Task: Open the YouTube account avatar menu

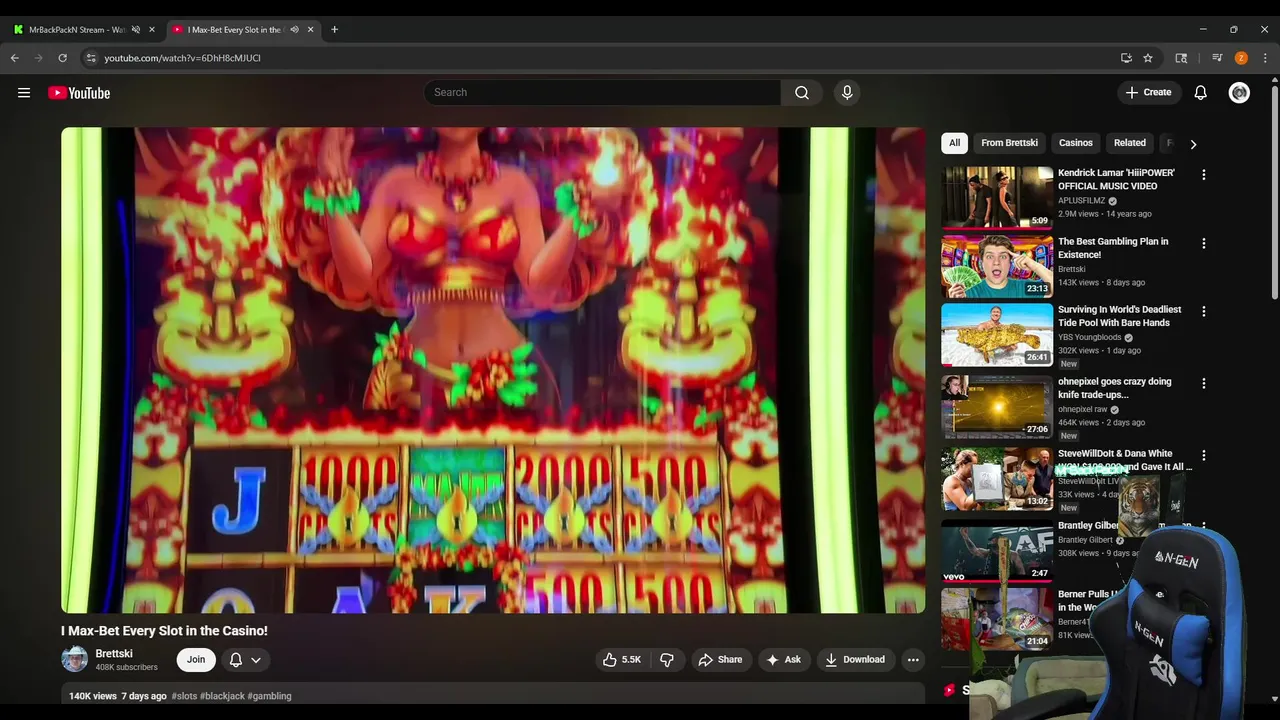Action: pos(1240,93)
